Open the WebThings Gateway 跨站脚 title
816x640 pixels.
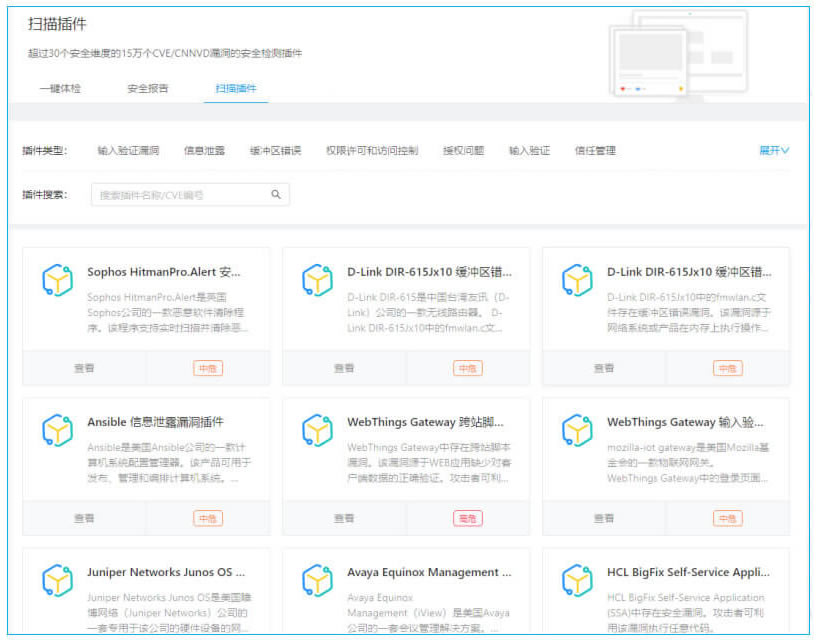pyautogui.click(x=425, y=421)
